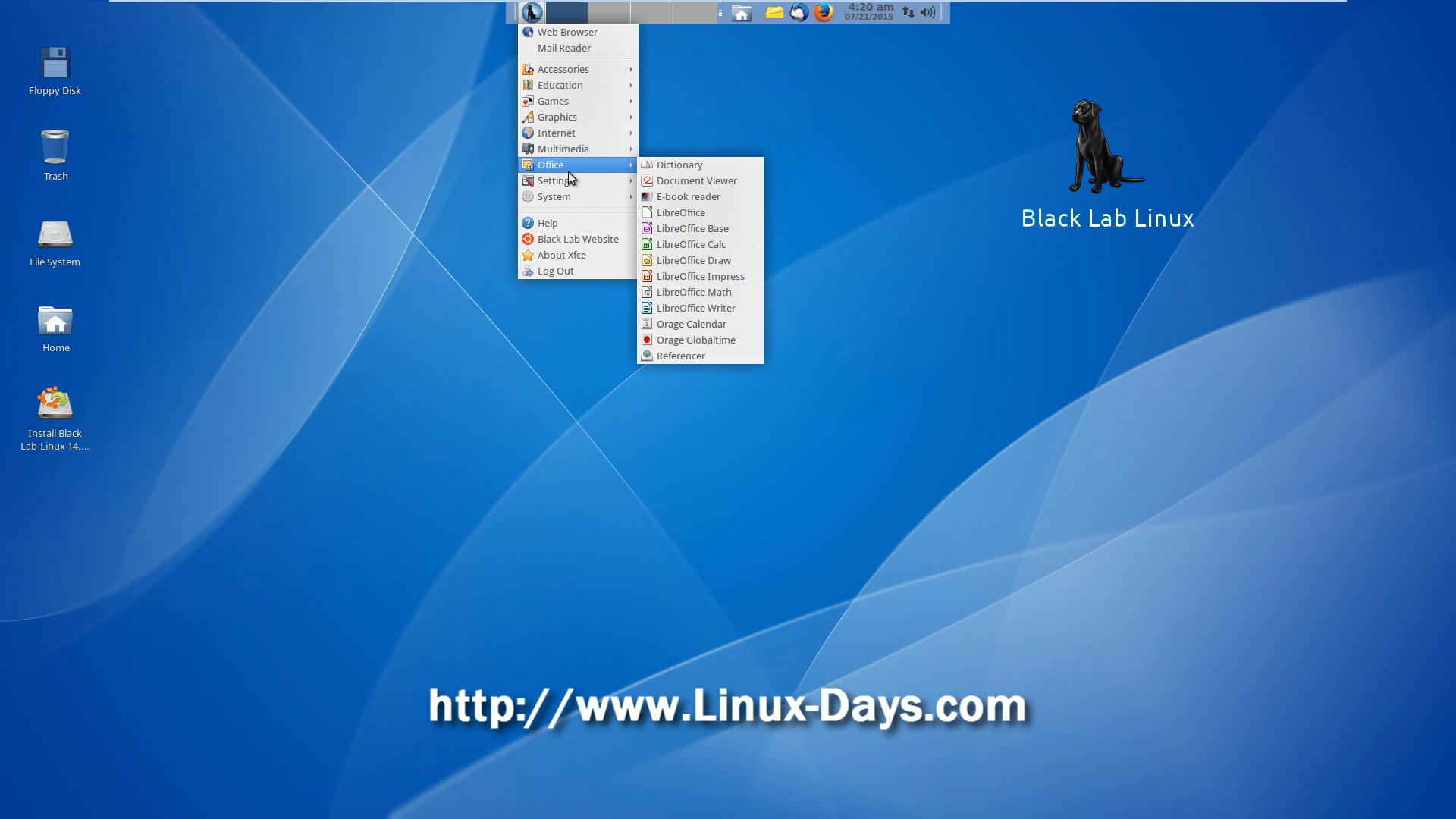
Task: Open Mail Reader from the menu
Action: click(x=578, y=48)
